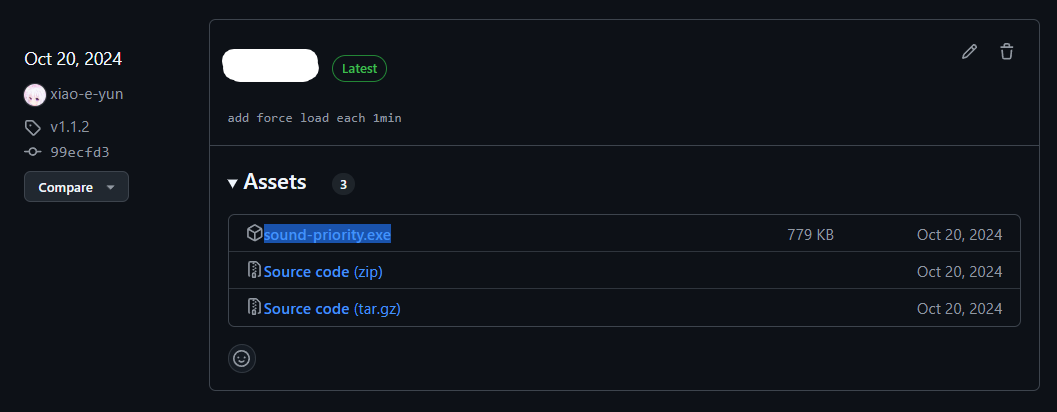This screenshot has width=1057, height=412.
Task: Click the commit icon beside 99ecfd3
Action: (33, 152)
